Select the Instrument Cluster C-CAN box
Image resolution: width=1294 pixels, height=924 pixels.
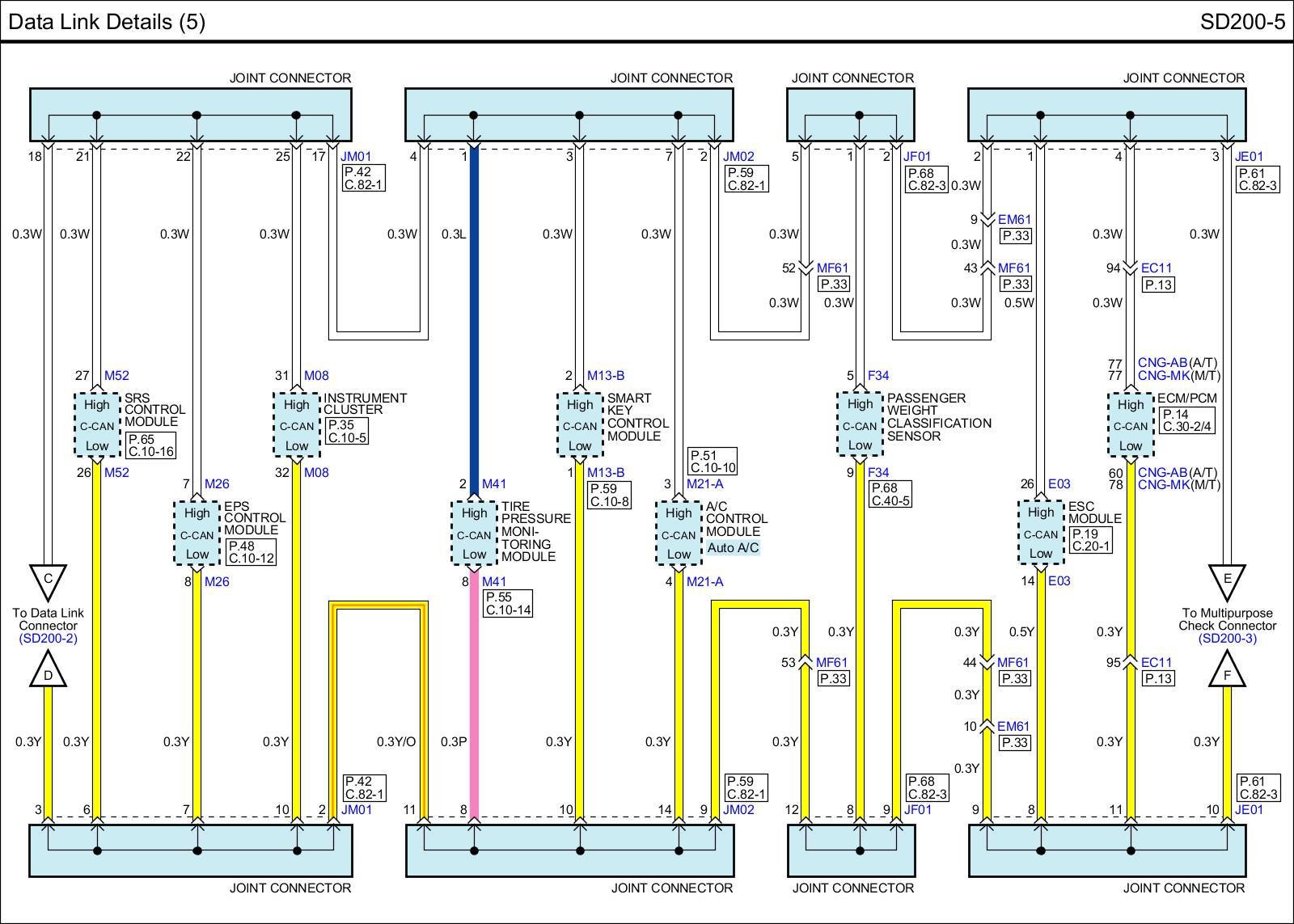click(296, 425)
